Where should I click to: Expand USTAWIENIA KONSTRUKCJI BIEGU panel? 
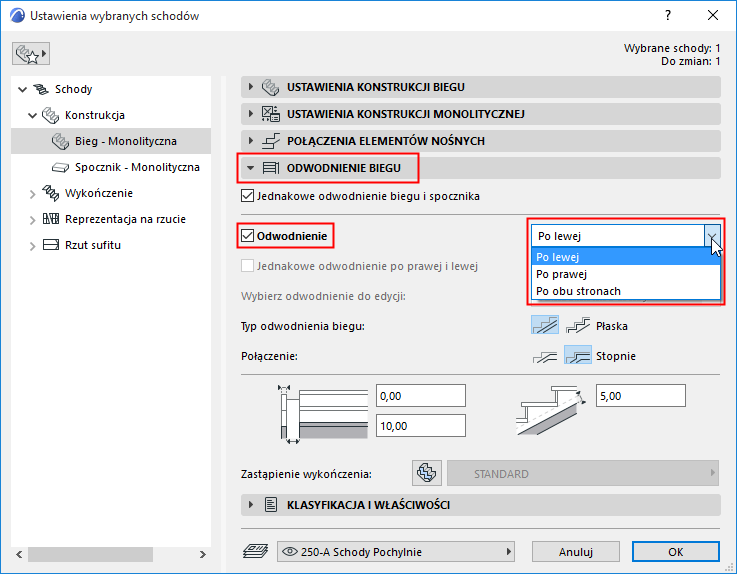251,87
